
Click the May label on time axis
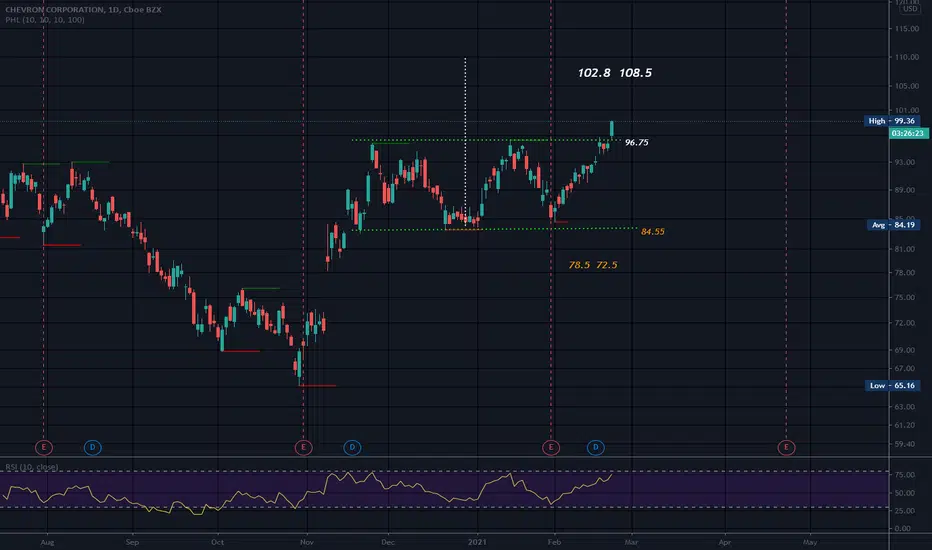(x=810, y=542)
